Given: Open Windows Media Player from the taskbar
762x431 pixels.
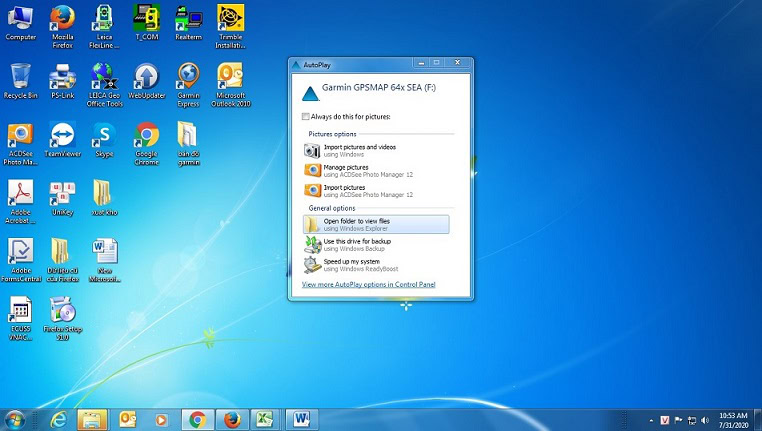Looking at the screenshot, I should point(161,420).
